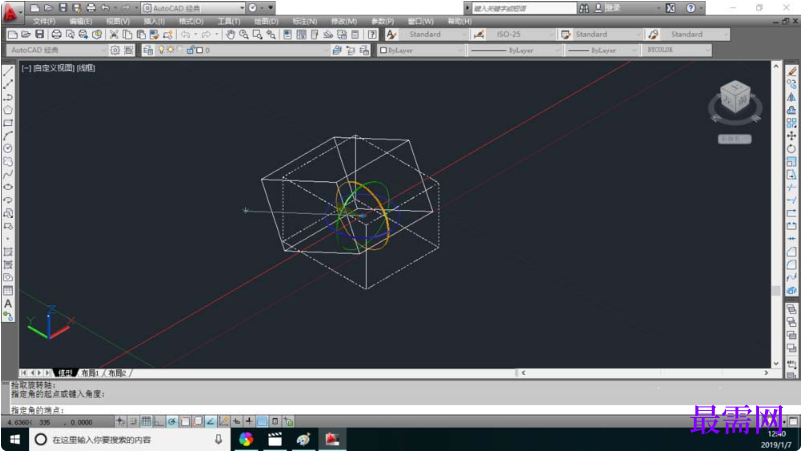Select the Multiline Text A tool
The image size is (802, 451).
point(8,304)
